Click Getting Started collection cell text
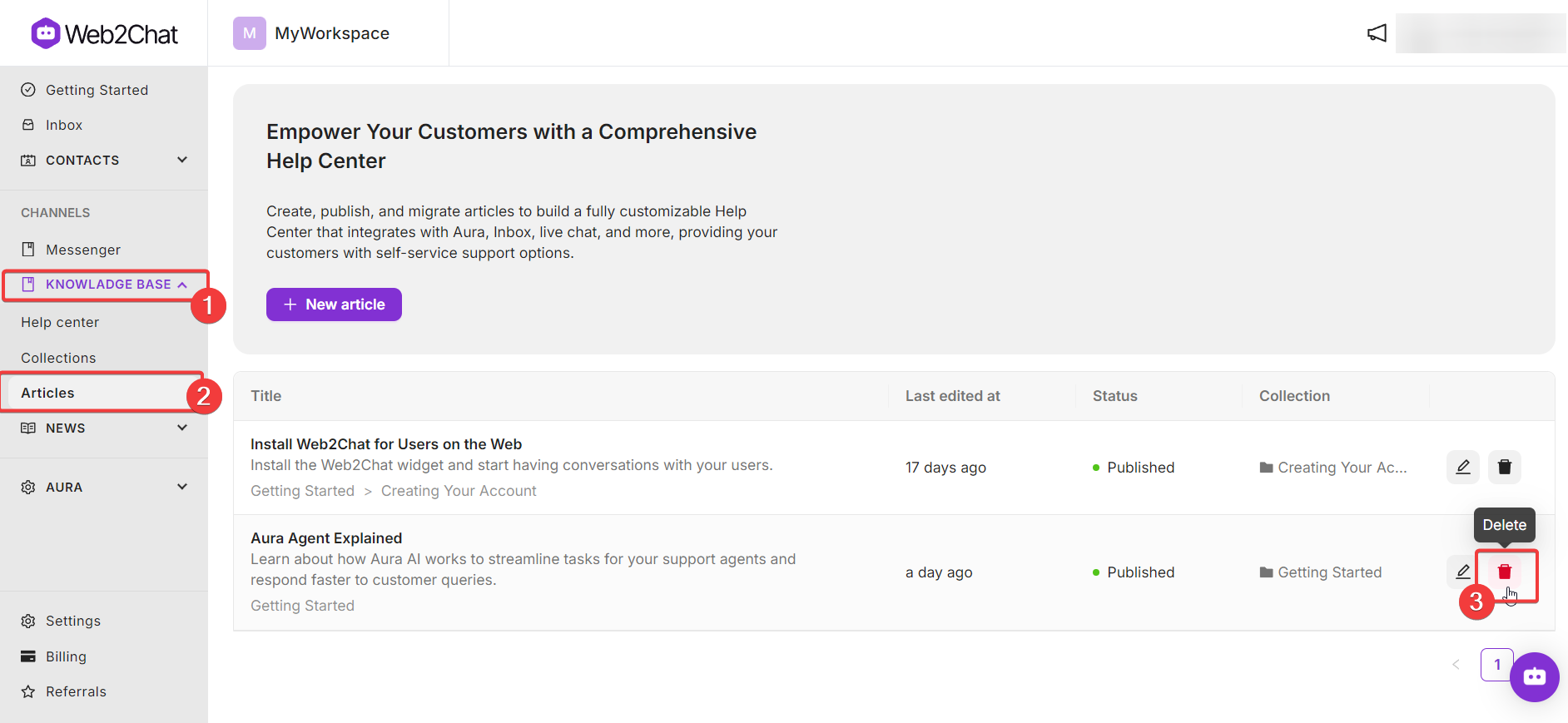The width and height of the screenshot is (1568, 723). pyautogui.click(x=1330, y=572)
